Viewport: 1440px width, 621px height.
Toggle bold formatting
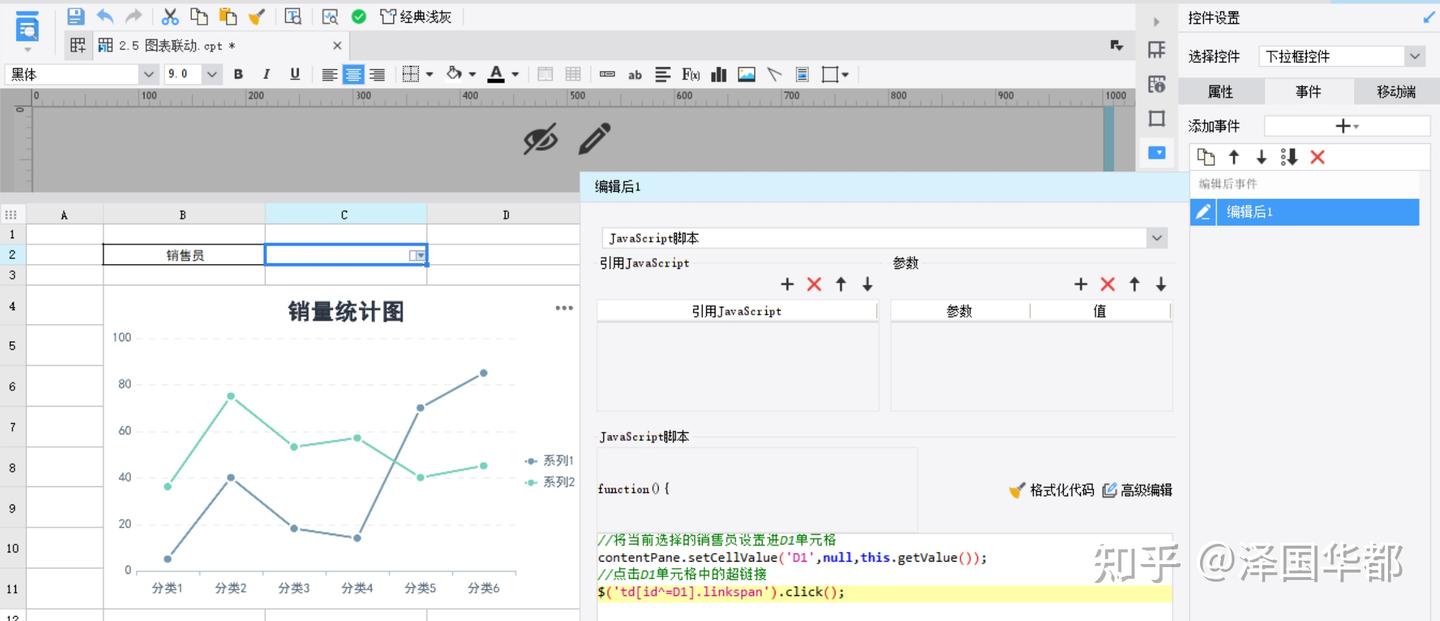(x=238, y=74)
